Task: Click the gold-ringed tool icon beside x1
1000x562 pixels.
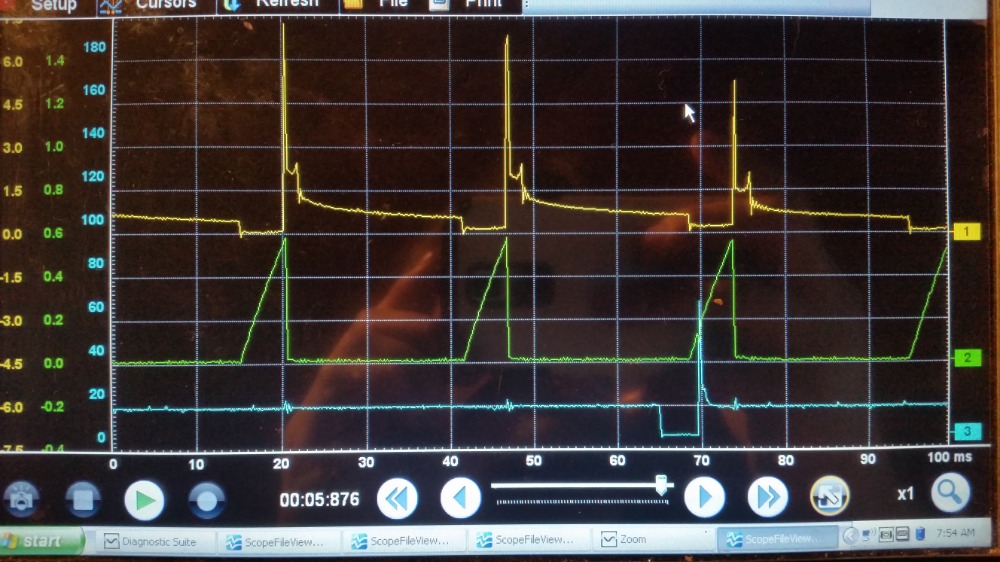Action: tap(829, 496)
